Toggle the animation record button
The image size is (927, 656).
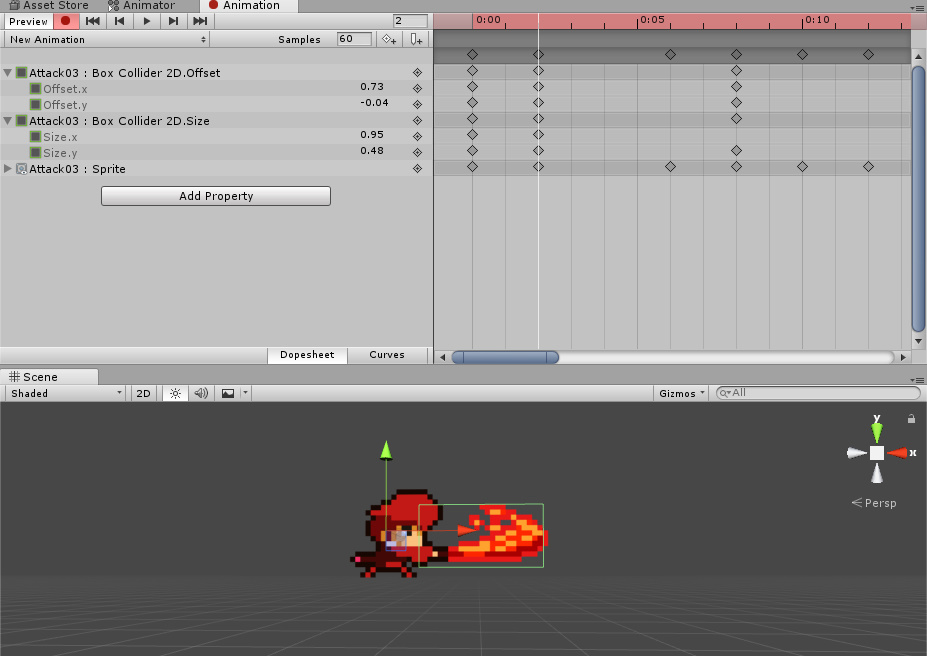coord(66,21)
